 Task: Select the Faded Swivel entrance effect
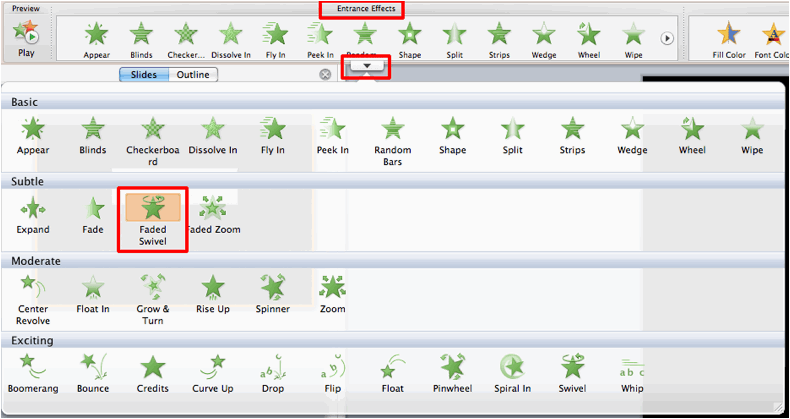pyautogui.click(x=152, y=218)
